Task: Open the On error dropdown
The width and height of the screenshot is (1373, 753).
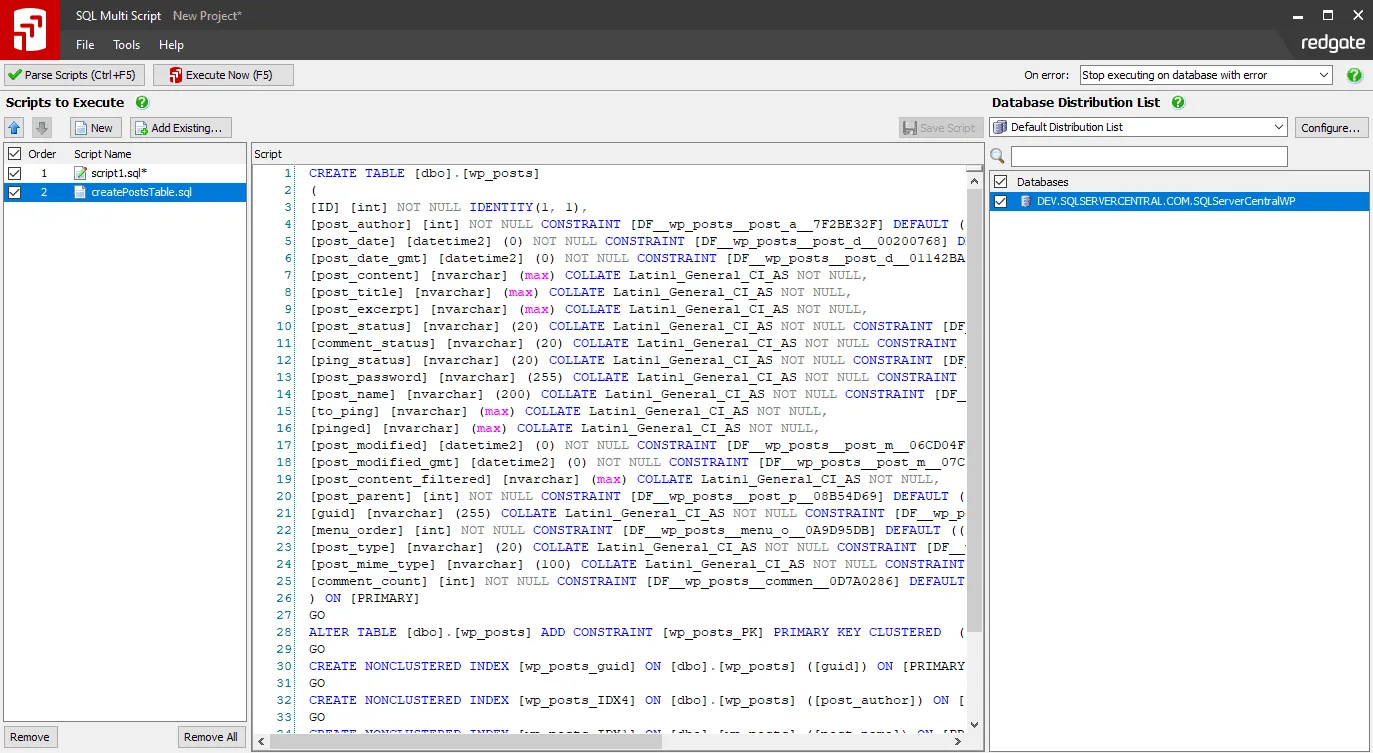Action: click(x=1322, y=74)
